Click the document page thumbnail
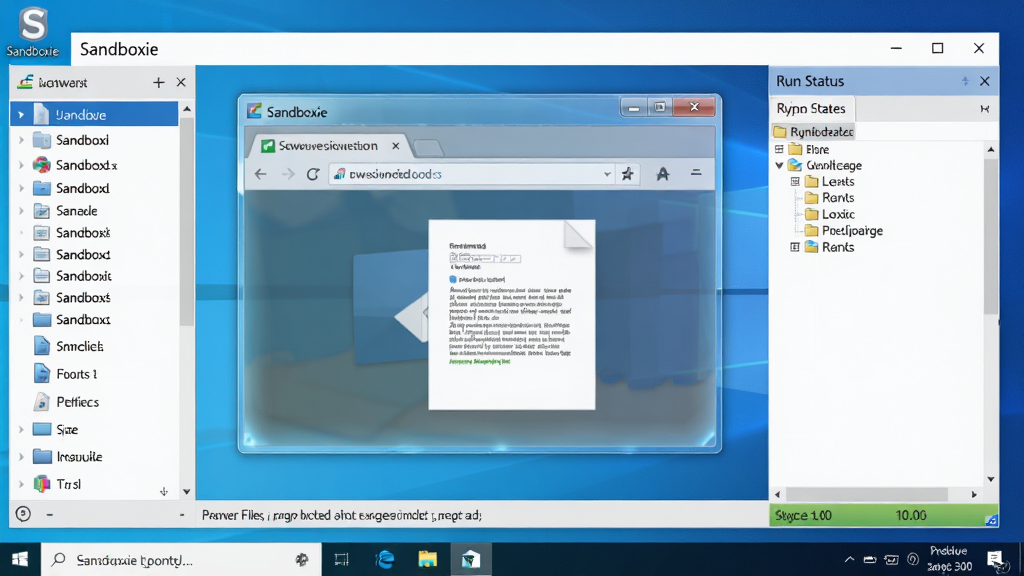The width and height of the screenshot is (1024, 576). (511, 314)
